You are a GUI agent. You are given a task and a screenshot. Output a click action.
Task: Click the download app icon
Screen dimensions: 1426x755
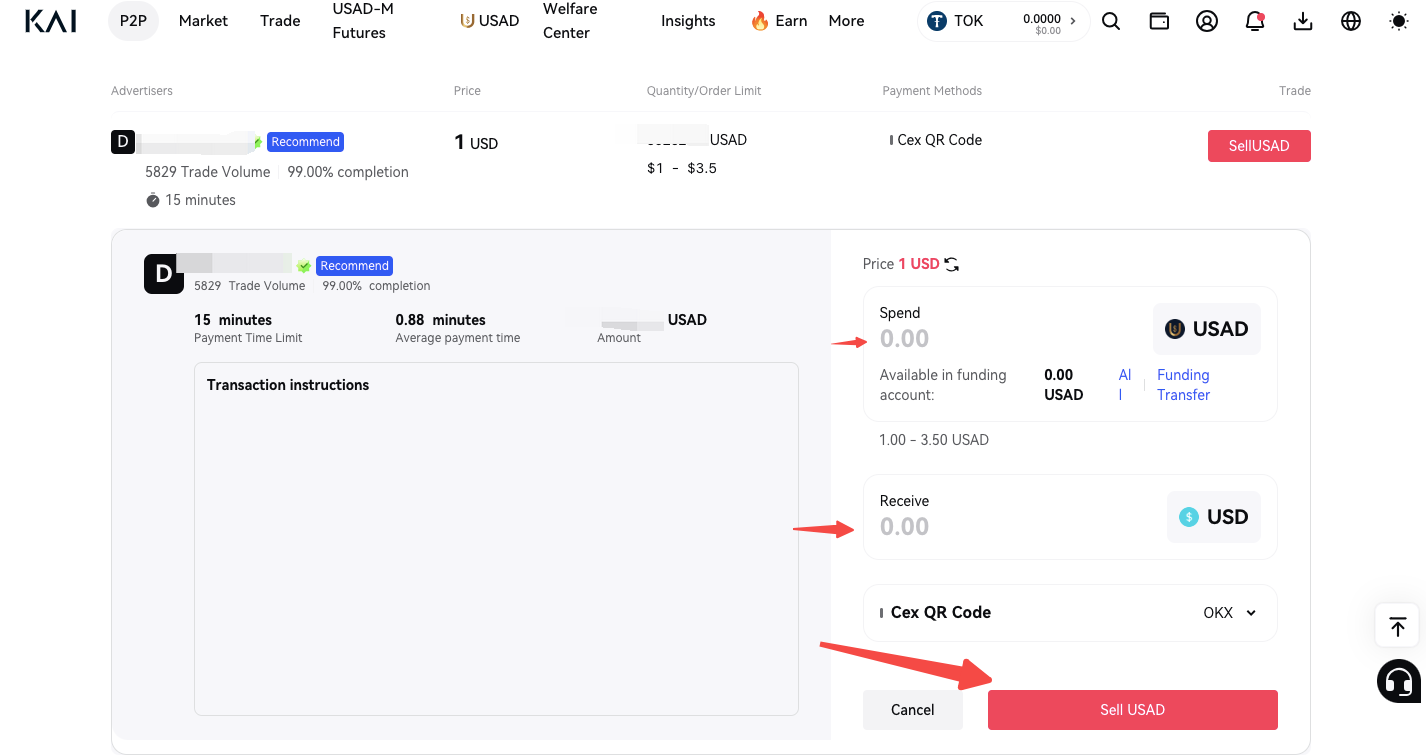tap(1303, 21)
